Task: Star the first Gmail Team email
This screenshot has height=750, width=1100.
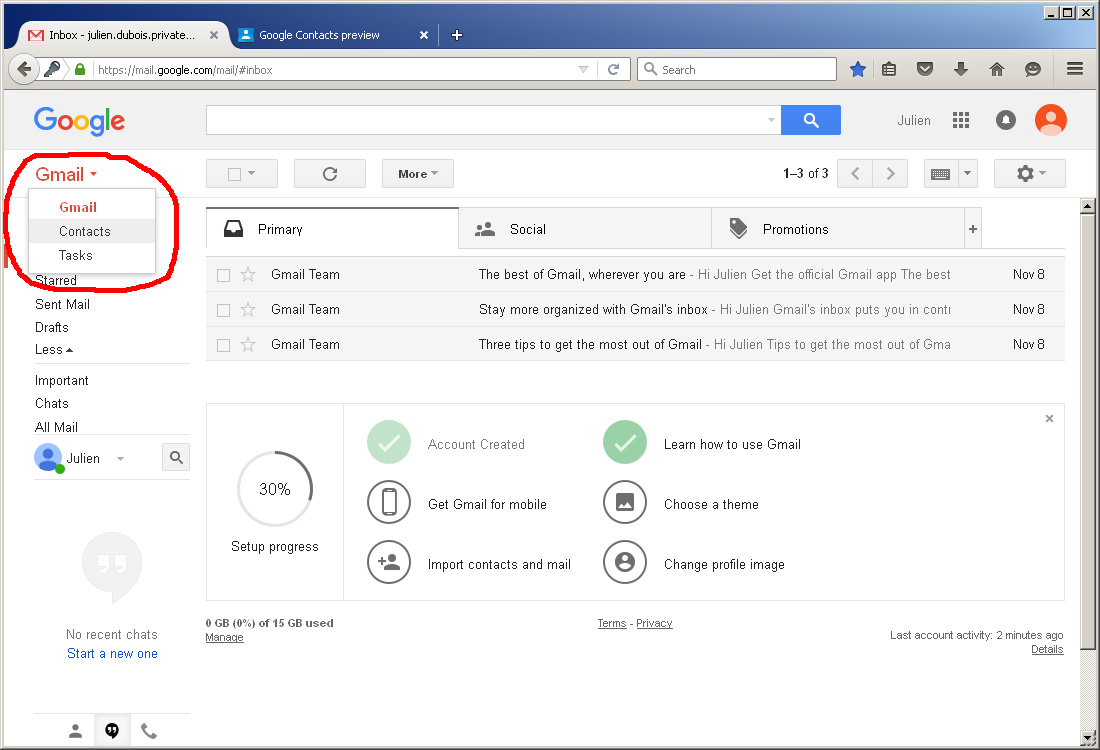Action: (249, 275)
